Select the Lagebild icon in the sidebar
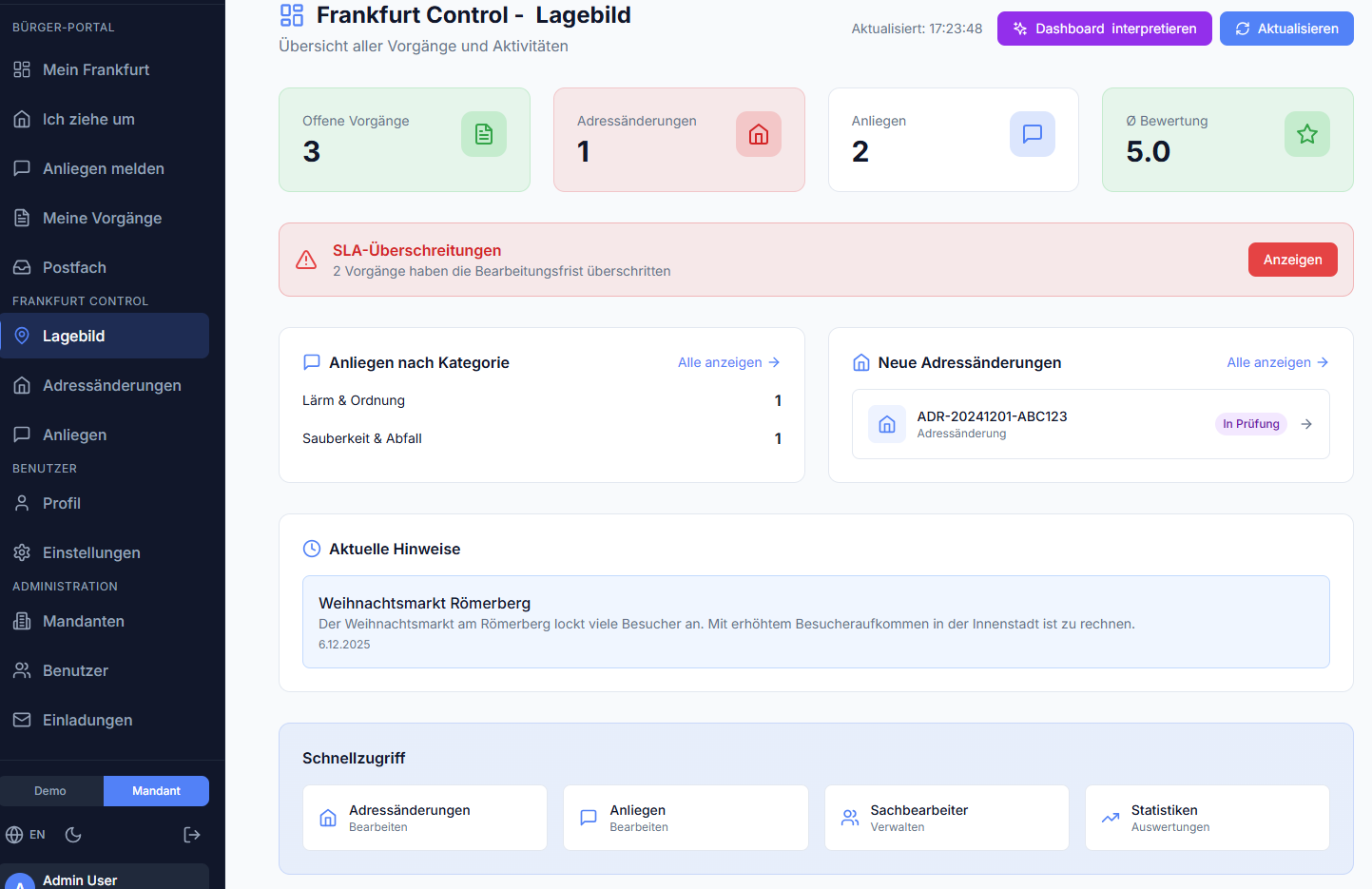 (x=21, y=336)
